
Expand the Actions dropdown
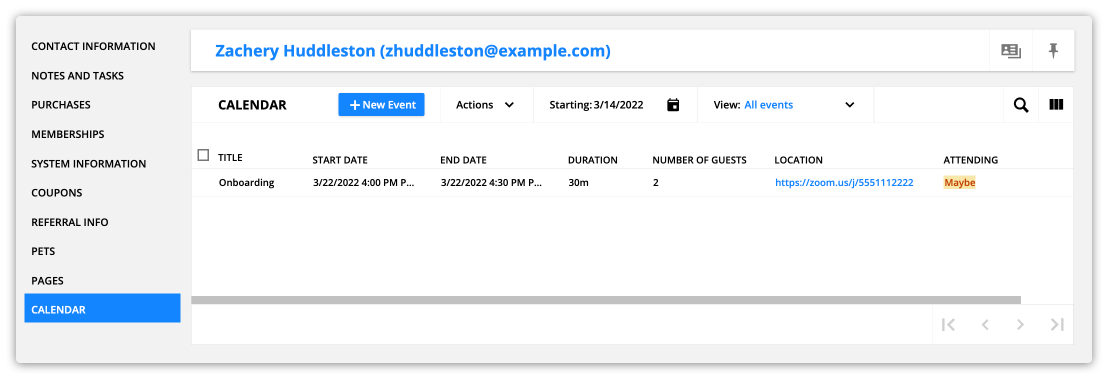point(485,105)
